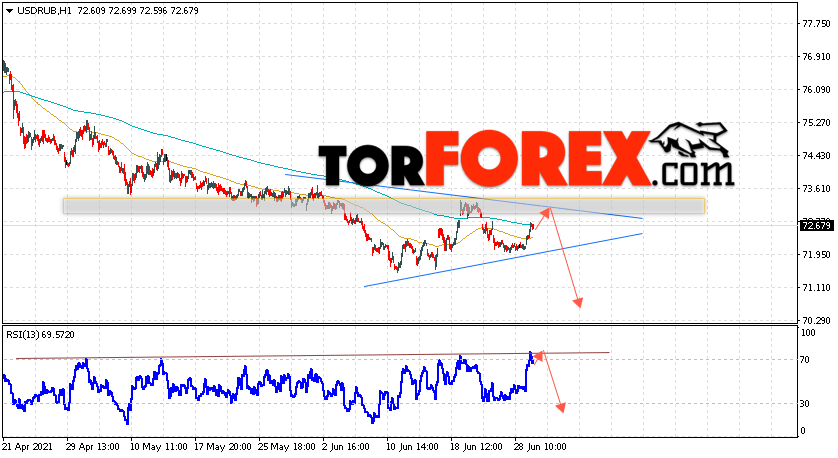Click the 25 May 18:00 time label
This screenshot has width=838, height=458.
[287, 447]
